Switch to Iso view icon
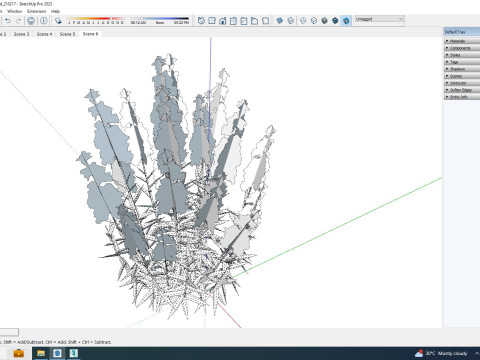The image size is (480, 360). [201, 21]
